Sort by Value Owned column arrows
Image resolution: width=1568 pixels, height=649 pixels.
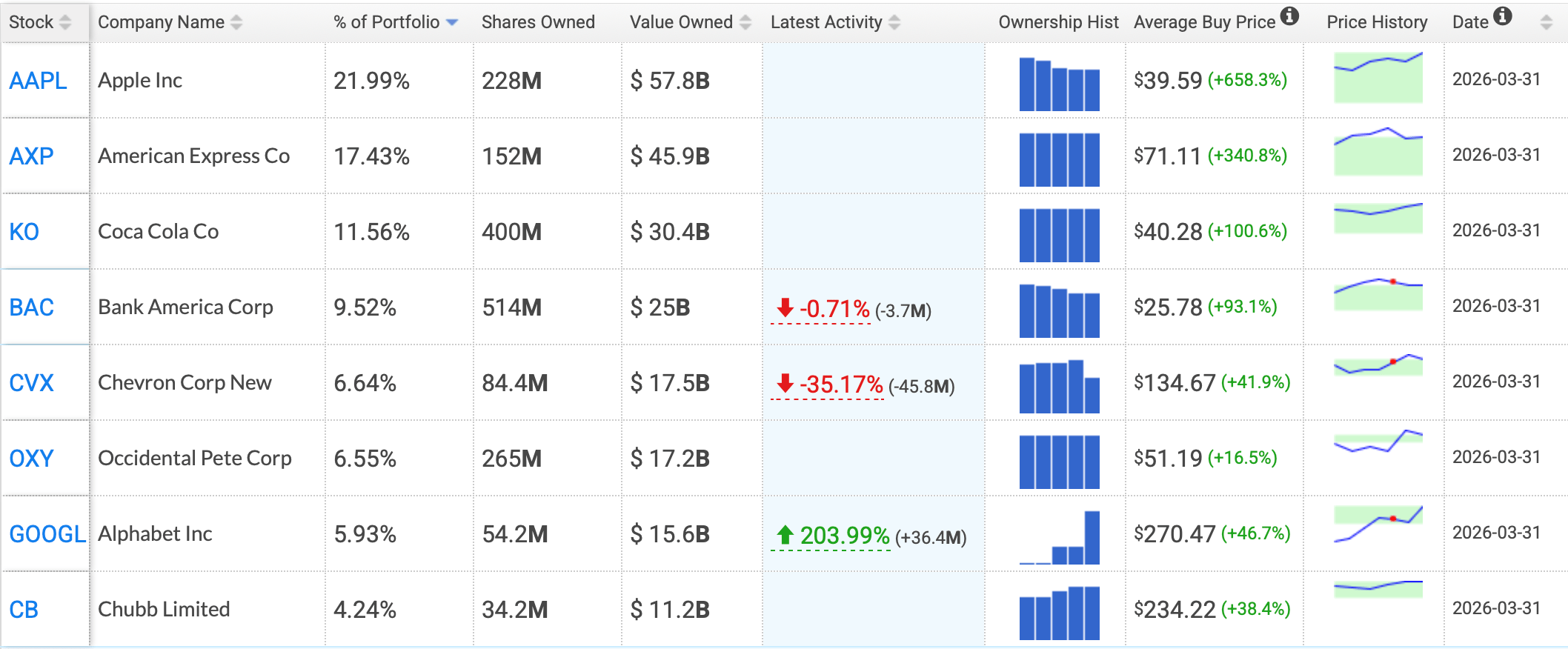tap(745, 22)
